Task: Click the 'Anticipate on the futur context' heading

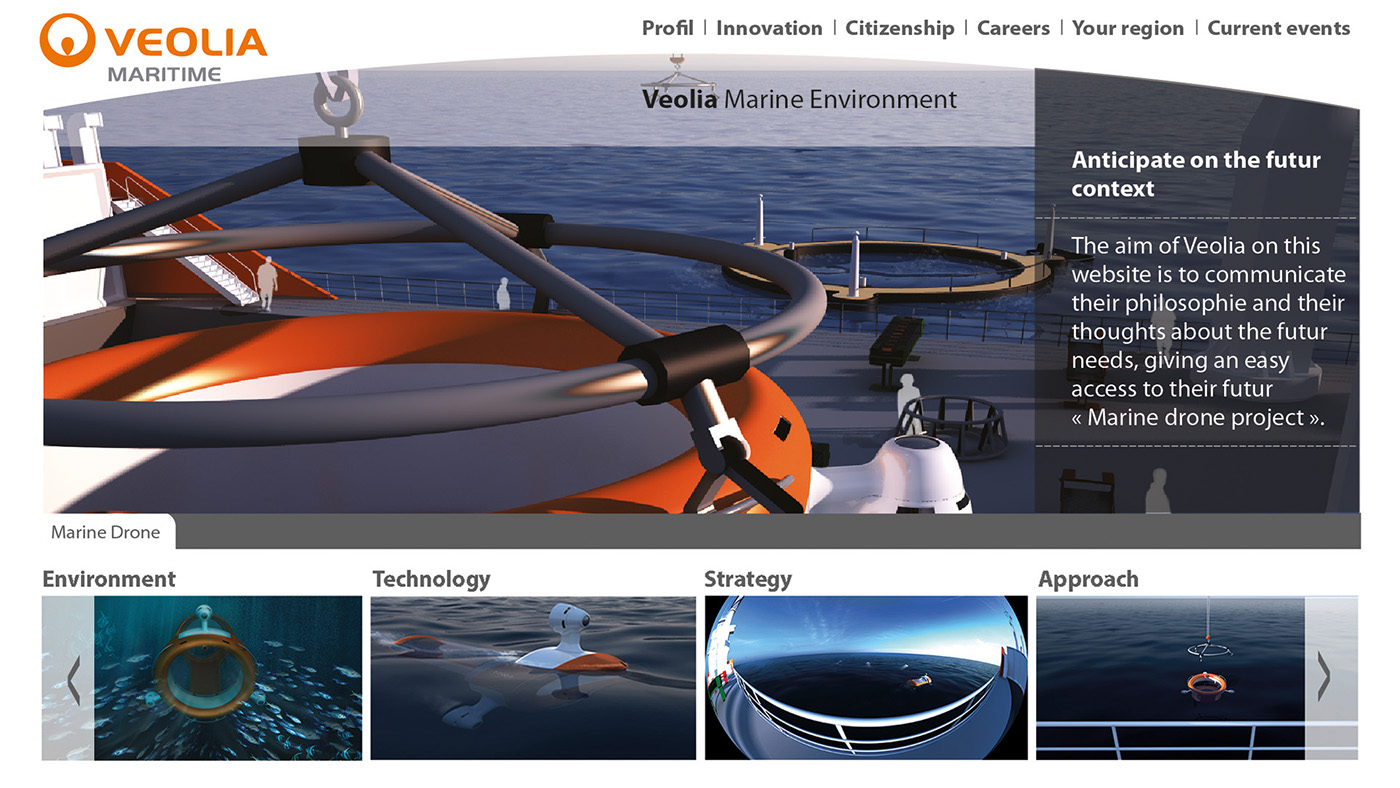Action: click(x=1196, y=174)
